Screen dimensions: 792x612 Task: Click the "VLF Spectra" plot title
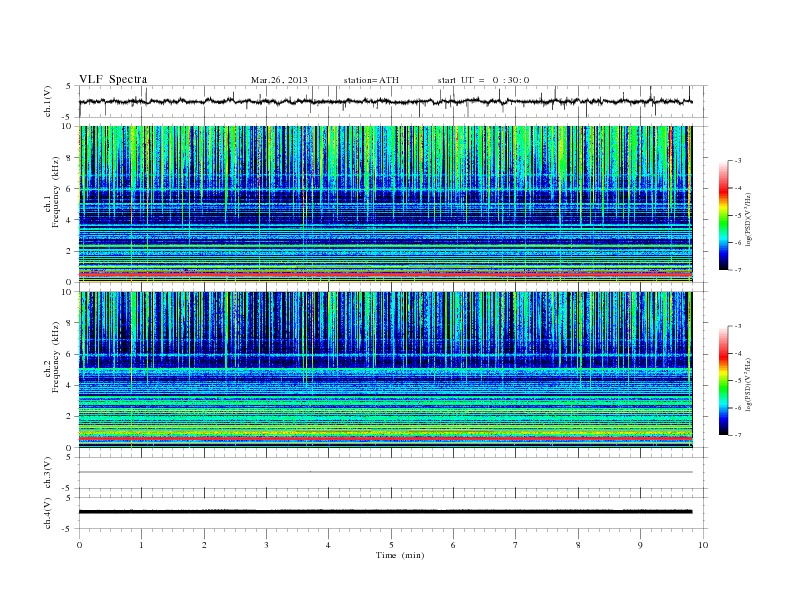tap(113, 79)
